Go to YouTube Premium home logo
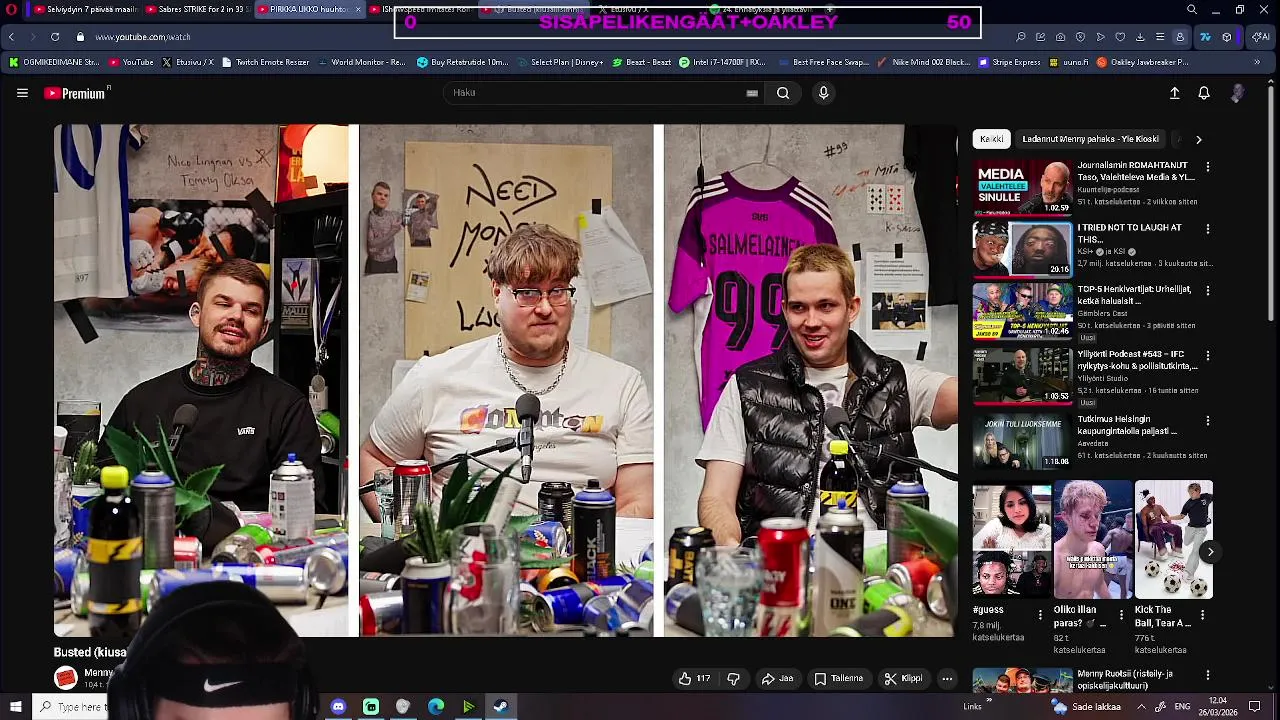Viewport: 1280px width, 720px height. [77, 93]
